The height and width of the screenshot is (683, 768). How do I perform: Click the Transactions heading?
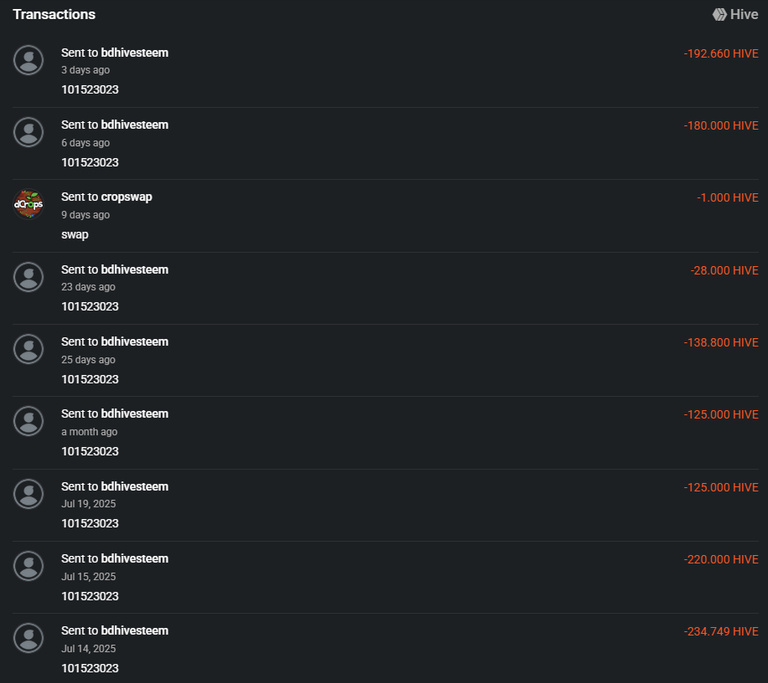[54, 15]
